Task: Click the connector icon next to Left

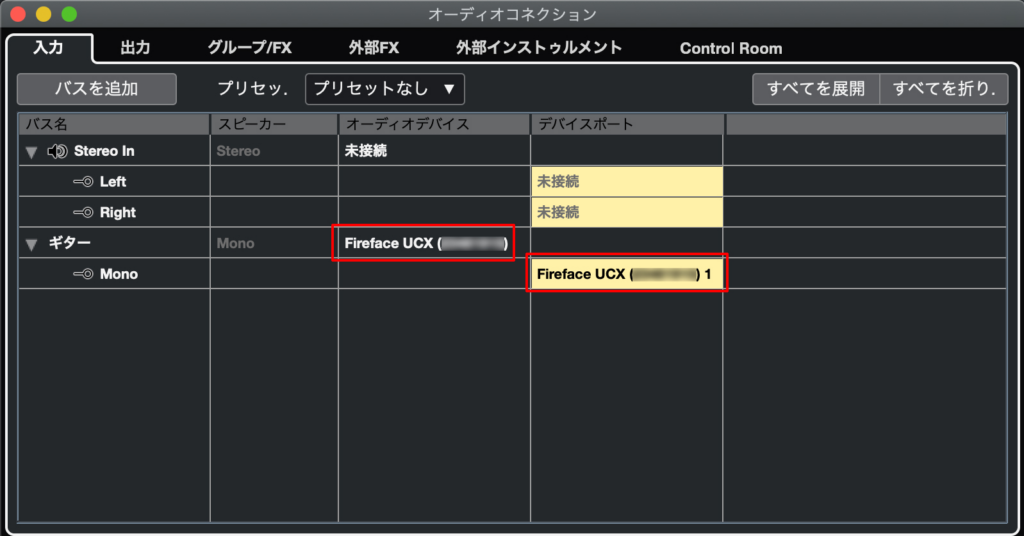Action: [x=83, y=182]
